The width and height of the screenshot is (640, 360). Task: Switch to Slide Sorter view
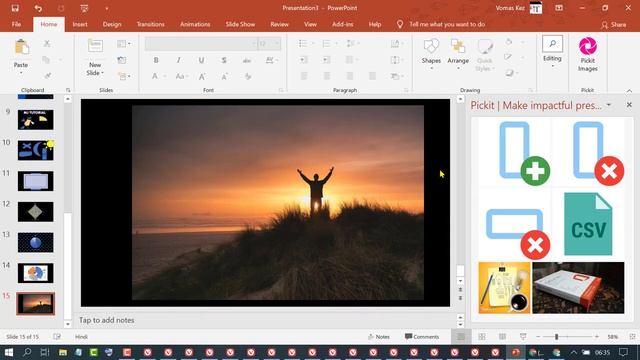coord(482,337)
